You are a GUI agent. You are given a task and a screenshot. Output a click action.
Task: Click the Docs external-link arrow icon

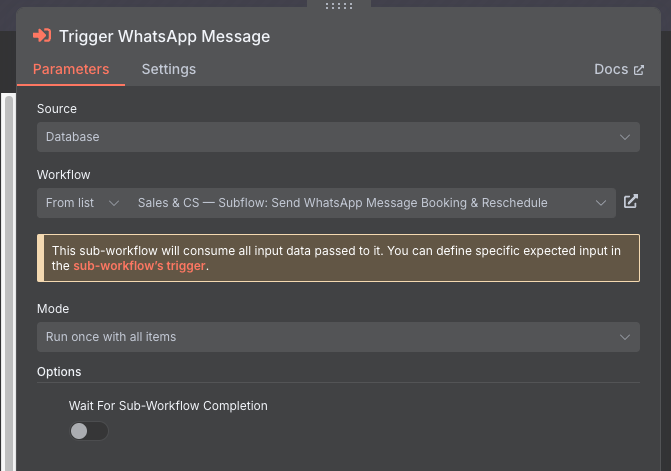point(638,70)
